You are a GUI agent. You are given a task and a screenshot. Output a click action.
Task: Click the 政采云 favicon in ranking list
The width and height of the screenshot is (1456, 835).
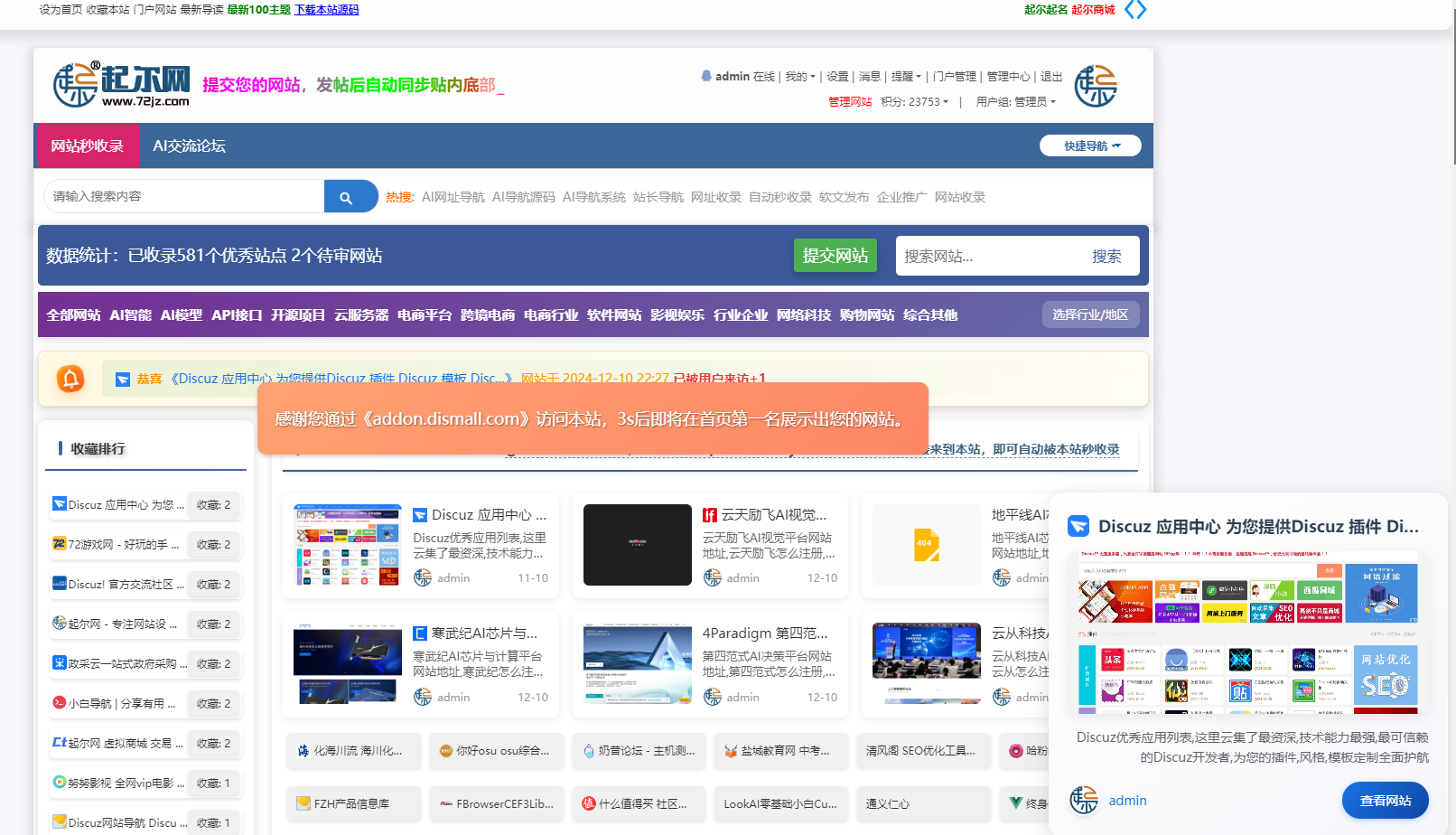pyautogui.click(x=60, y=662)
